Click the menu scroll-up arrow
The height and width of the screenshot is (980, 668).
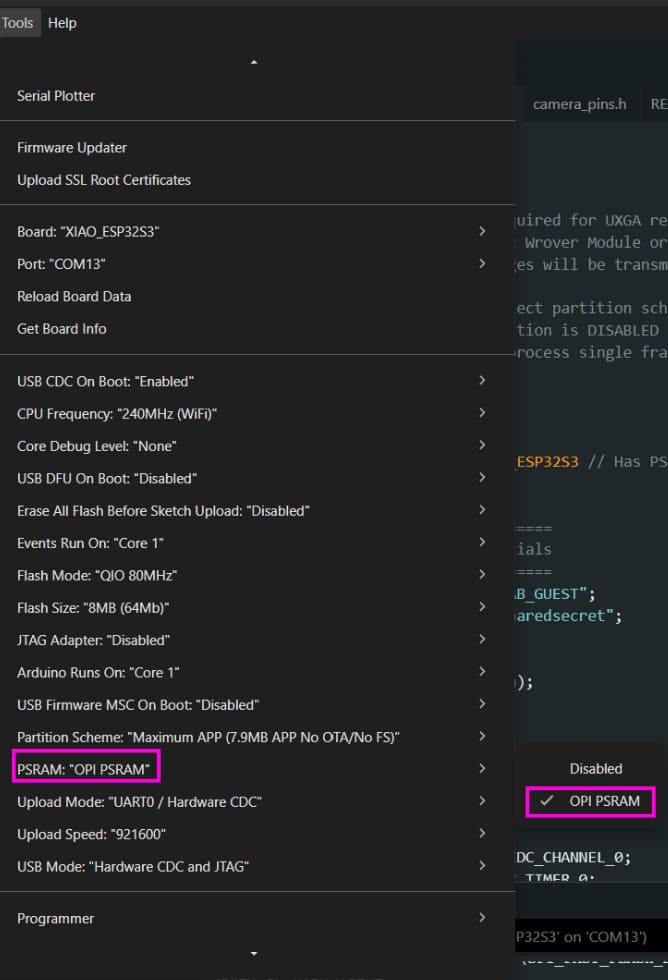pos(254,62)
